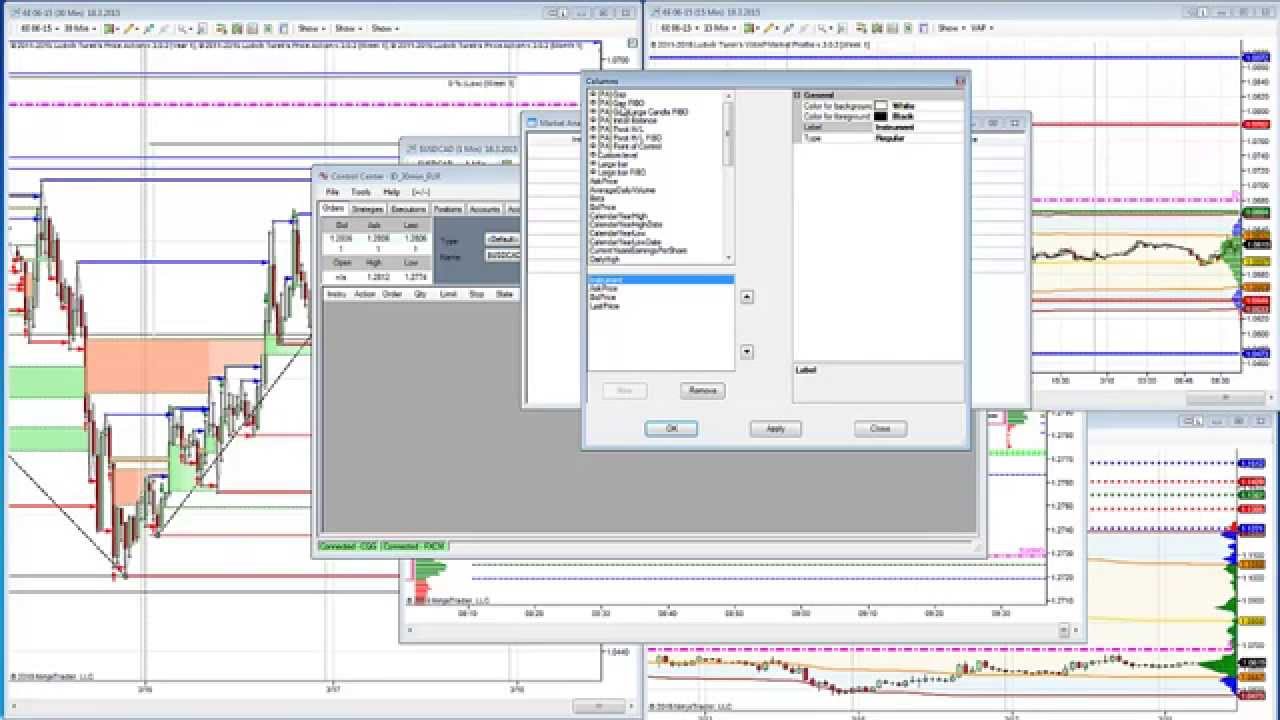Click green X icon in left chart toolbar
This screenshot has width=1280, height=720.
[268, 28]
